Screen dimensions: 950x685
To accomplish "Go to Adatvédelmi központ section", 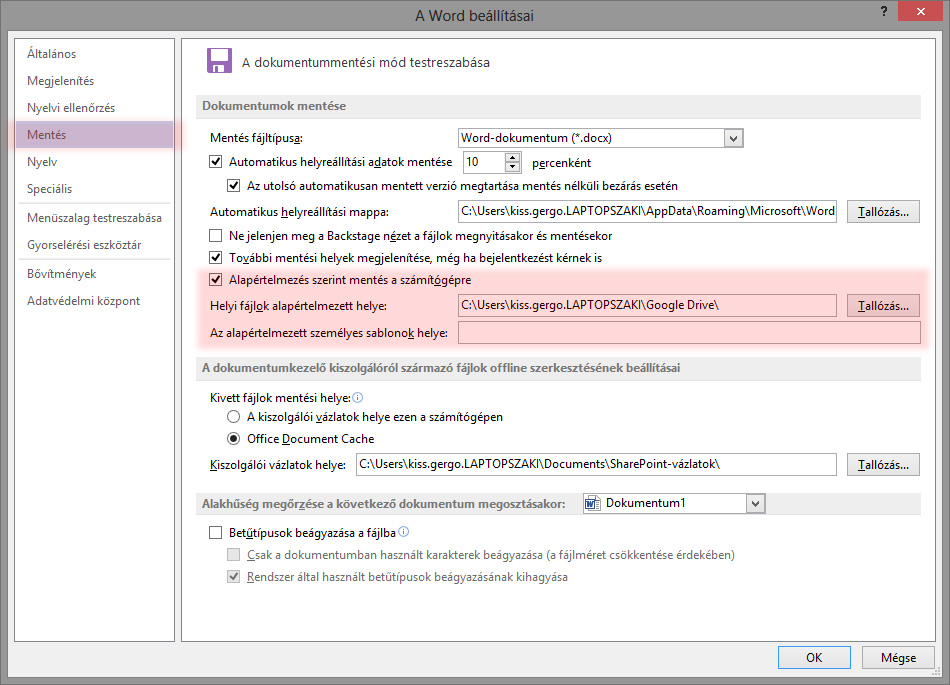I will 83,301.
